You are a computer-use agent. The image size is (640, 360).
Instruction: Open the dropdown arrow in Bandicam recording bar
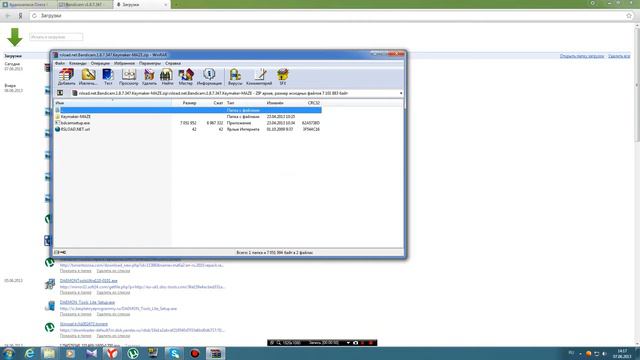(348, 343)
